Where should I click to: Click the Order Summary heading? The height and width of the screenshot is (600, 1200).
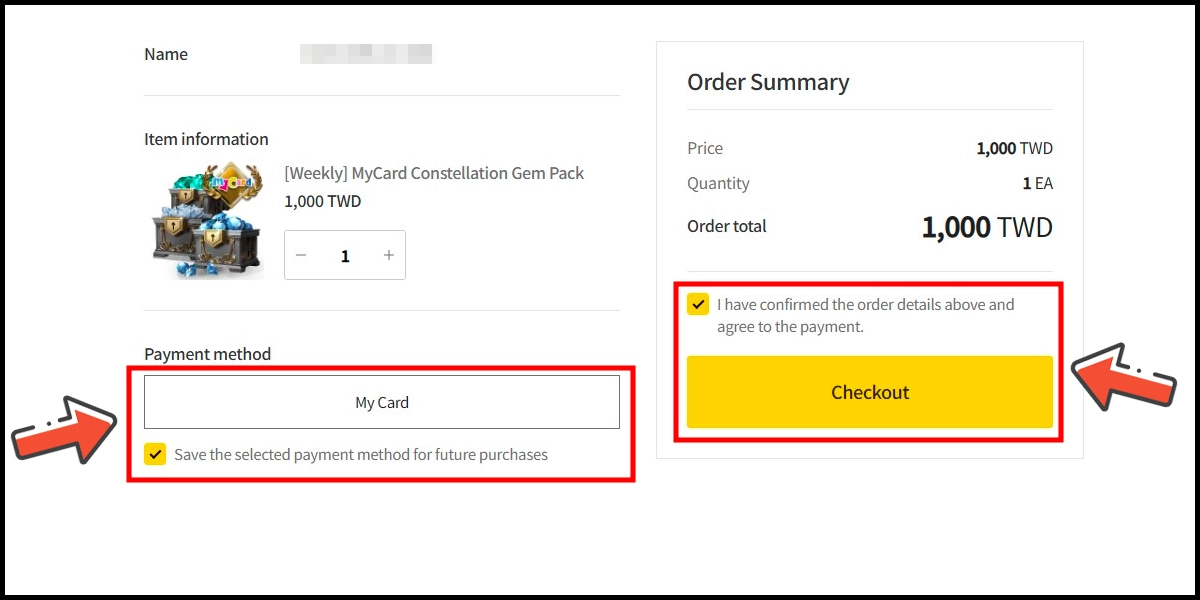[x=767, y=82]
